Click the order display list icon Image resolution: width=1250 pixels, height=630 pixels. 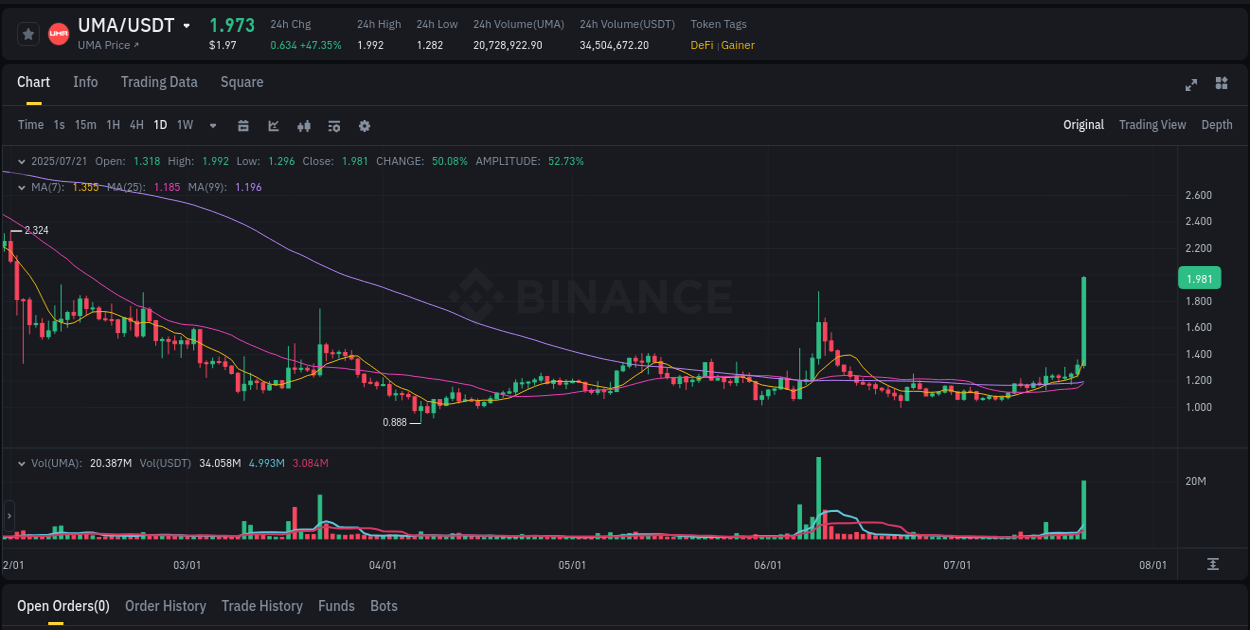[334, 126]
